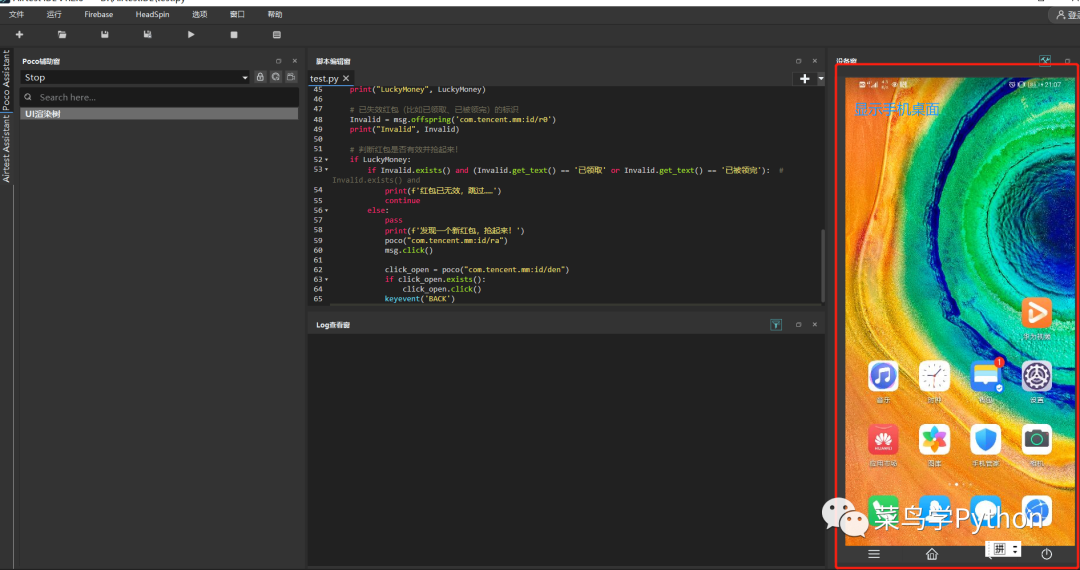Screen dimensions: 1080x570
Task: Close the Poco辅助窗 panel
Action: point(295,61)
